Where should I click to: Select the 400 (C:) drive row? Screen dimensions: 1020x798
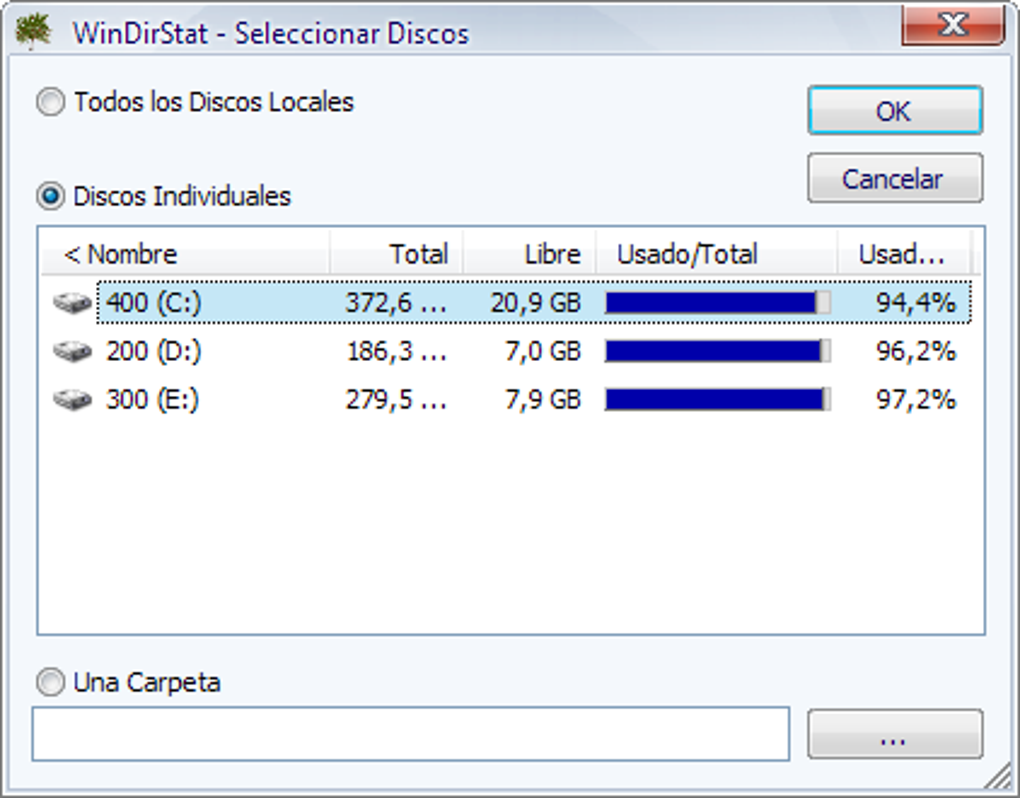[511, 302]
